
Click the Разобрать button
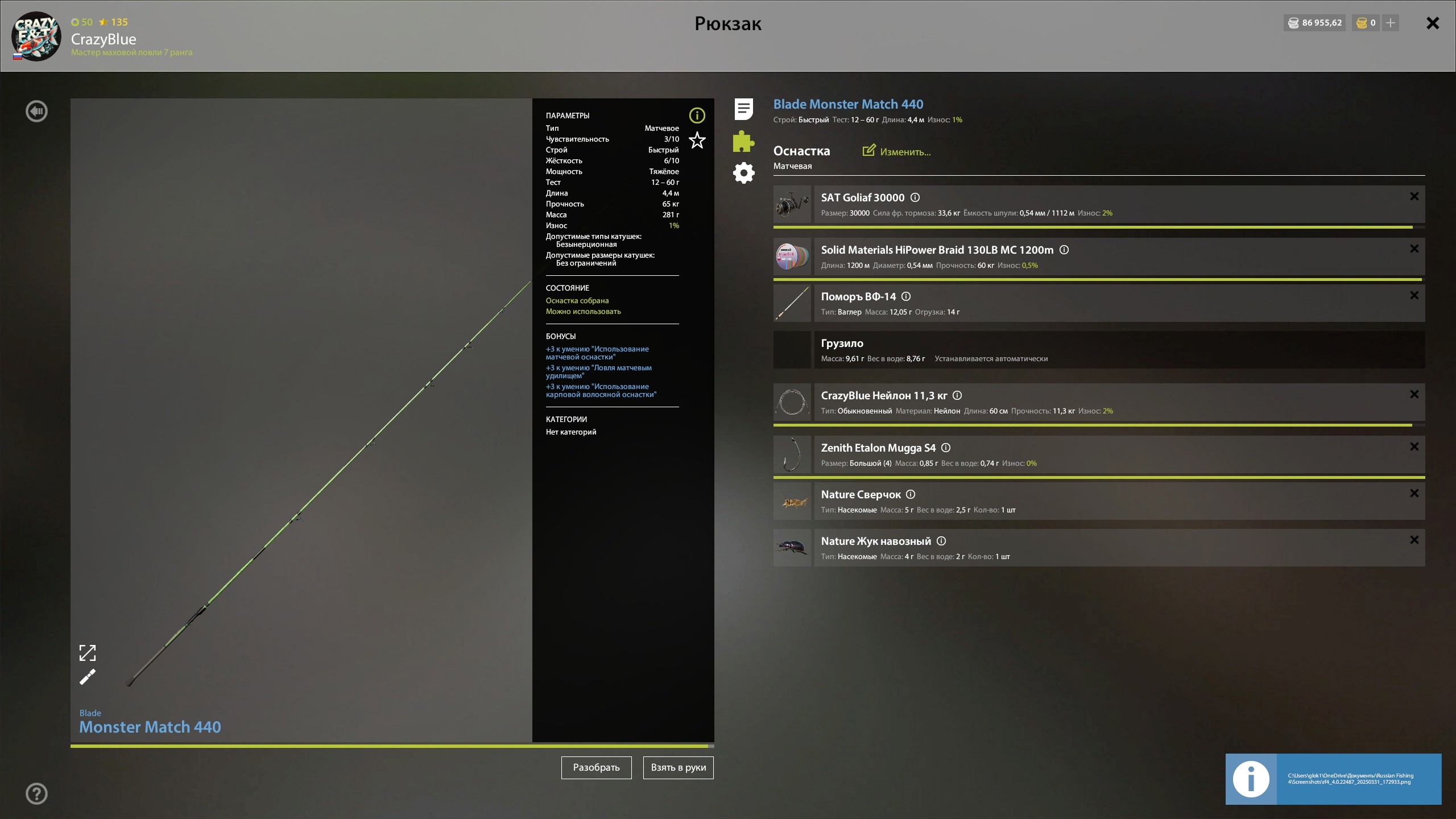[x=596, y=767]
